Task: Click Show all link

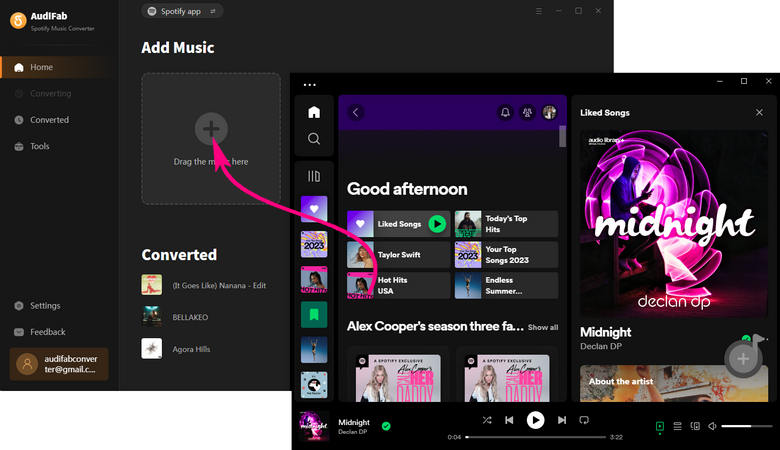Action: click(x=543, y=327)
